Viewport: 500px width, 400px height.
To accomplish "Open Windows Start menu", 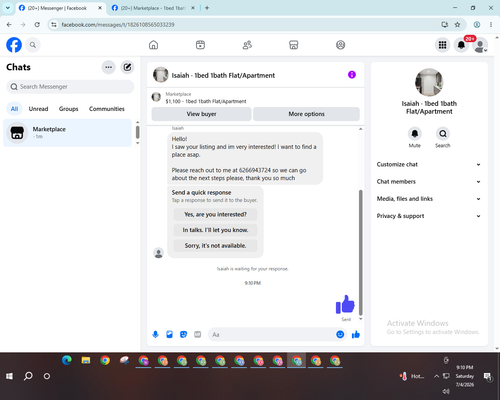I will coord(9,376).
